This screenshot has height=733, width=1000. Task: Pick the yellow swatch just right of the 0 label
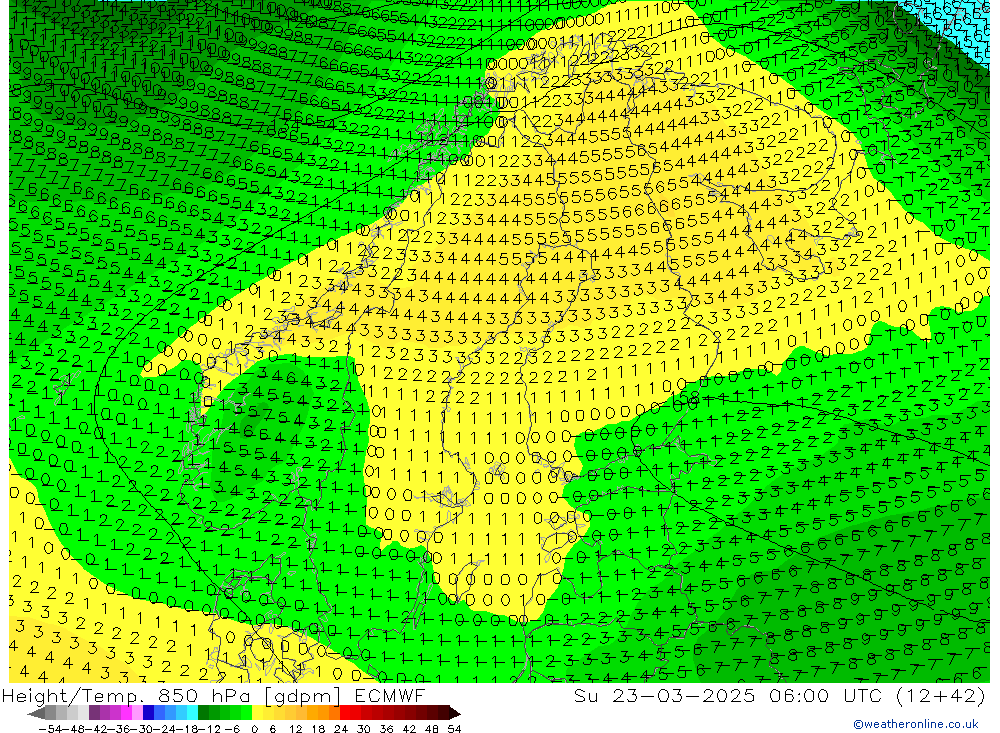(x=258, y=713)
